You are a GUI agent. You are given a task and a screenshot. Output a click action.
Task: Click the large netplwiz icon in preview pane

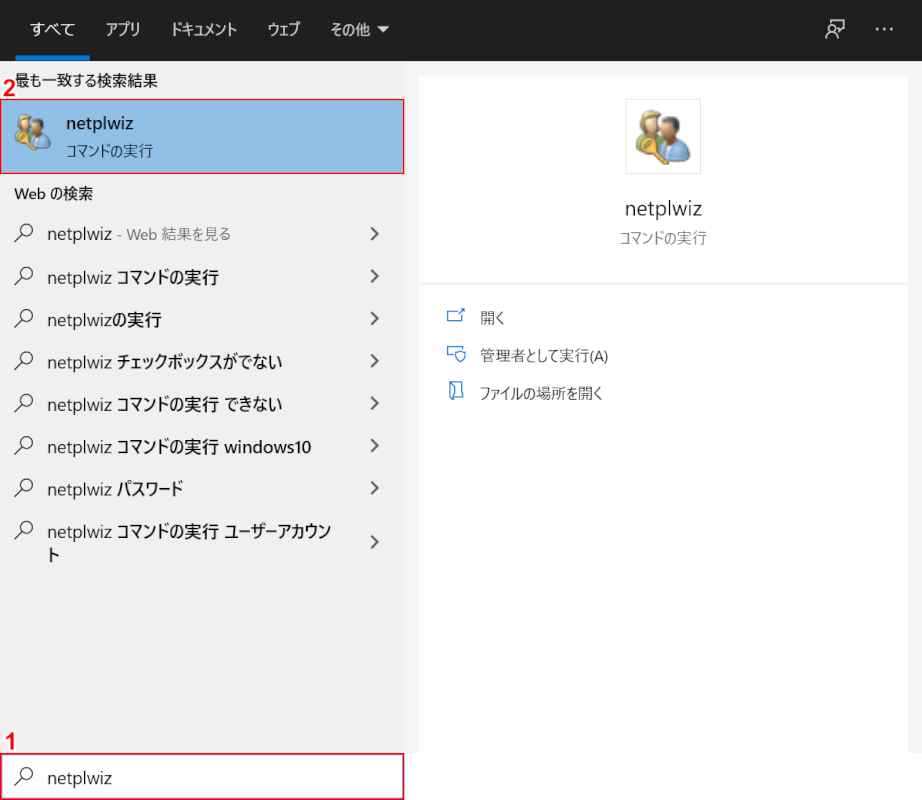(663, 136)
